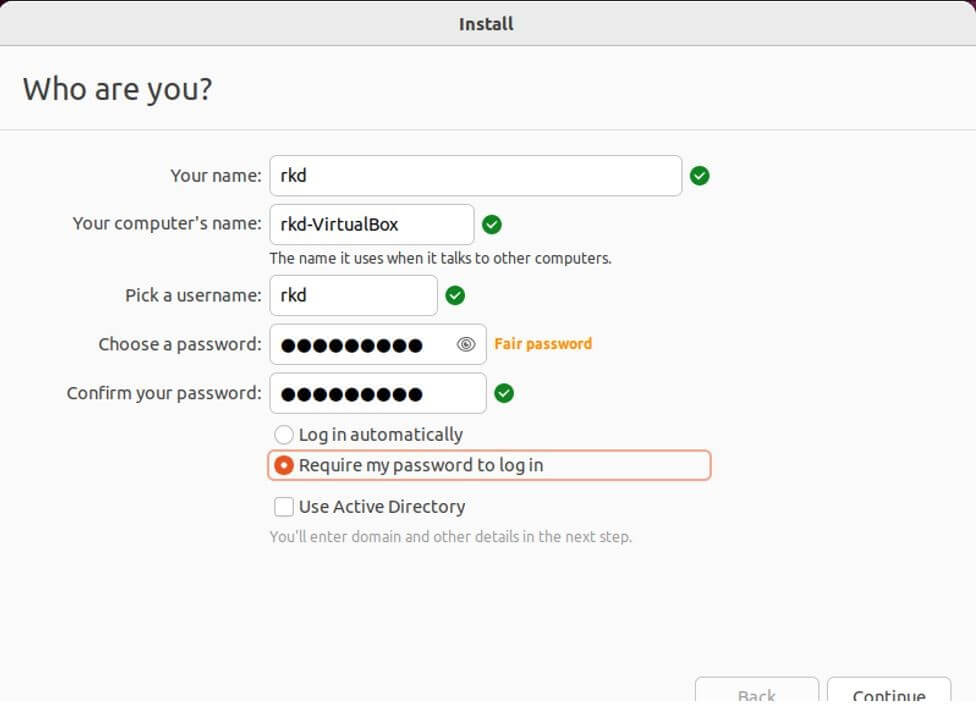The width and height of the screenshot is (976, 724).
Task: Click the Confirm your password field
Action: click(377, 393)
